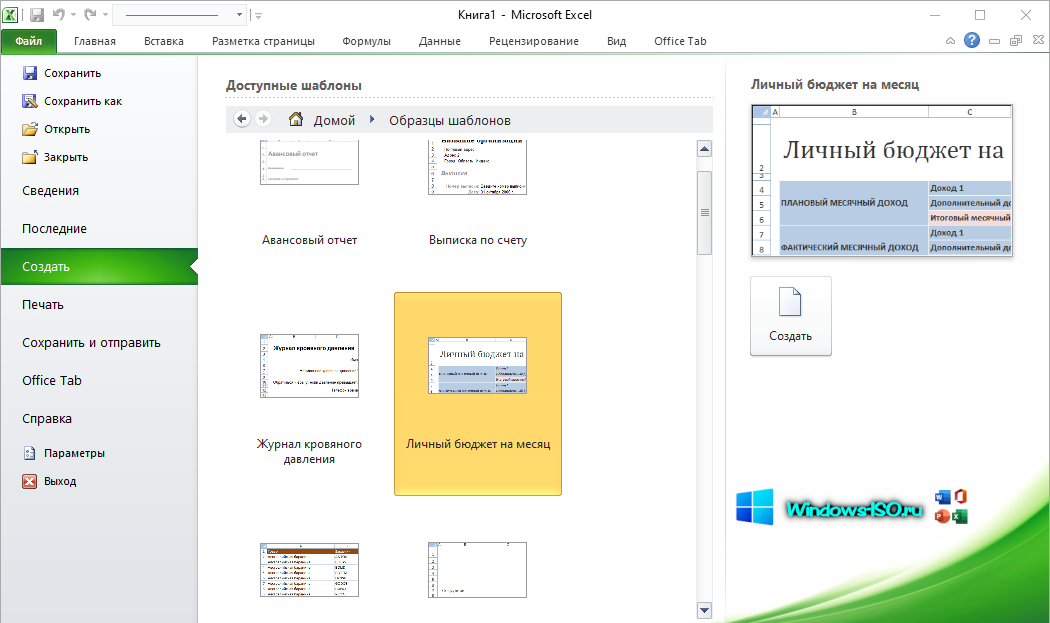Close the workbook window icon in ribbon
The height and width of the screenshot is (623, 1050).
click(1038, 40)
